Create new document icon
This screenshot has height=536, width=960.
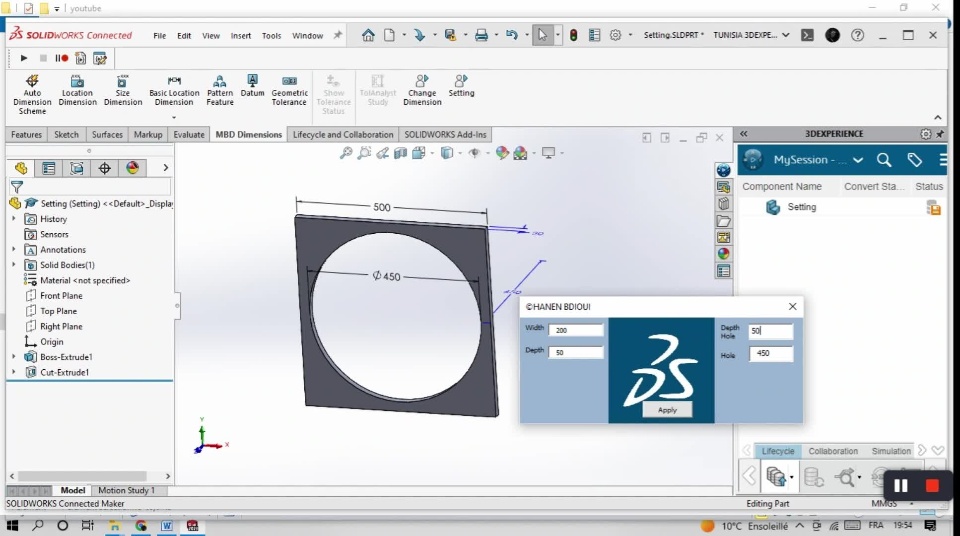[x=389, y=36]
